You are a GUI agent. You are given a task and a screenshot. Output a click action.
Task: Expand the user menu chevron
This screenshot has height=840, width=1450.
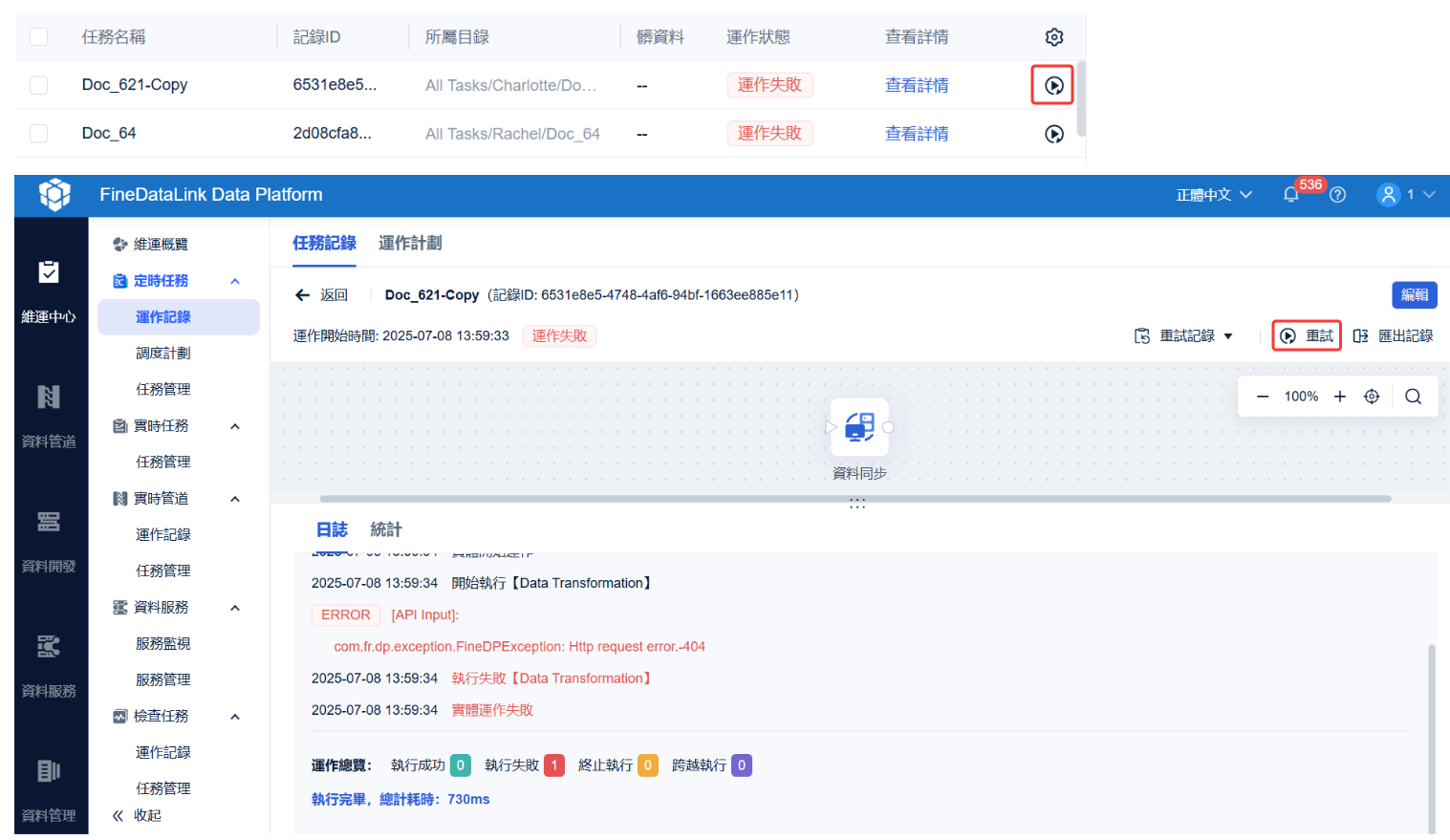pos(1429,195)
